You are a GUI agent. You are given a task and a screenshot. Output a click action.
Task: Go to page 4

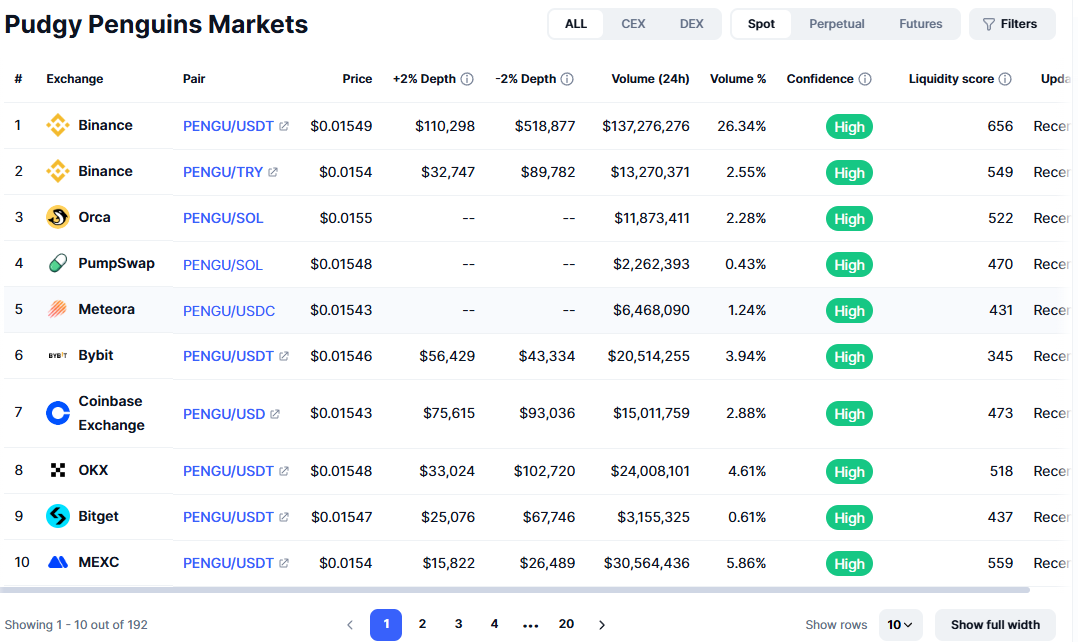pyautogui.click(x=494, y=624)
